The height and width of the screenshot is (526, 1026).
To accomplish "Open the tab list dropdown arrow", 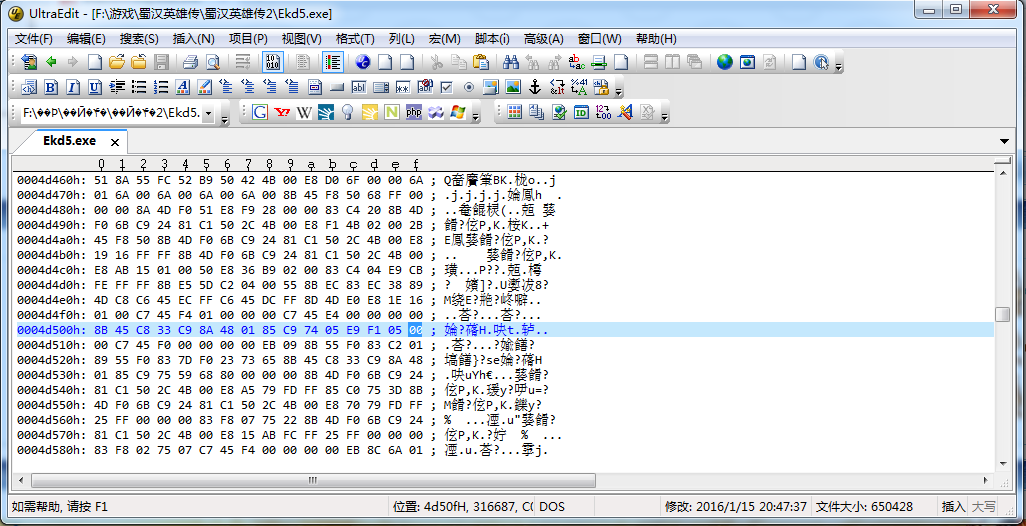I will click(x=1004, y=141).
